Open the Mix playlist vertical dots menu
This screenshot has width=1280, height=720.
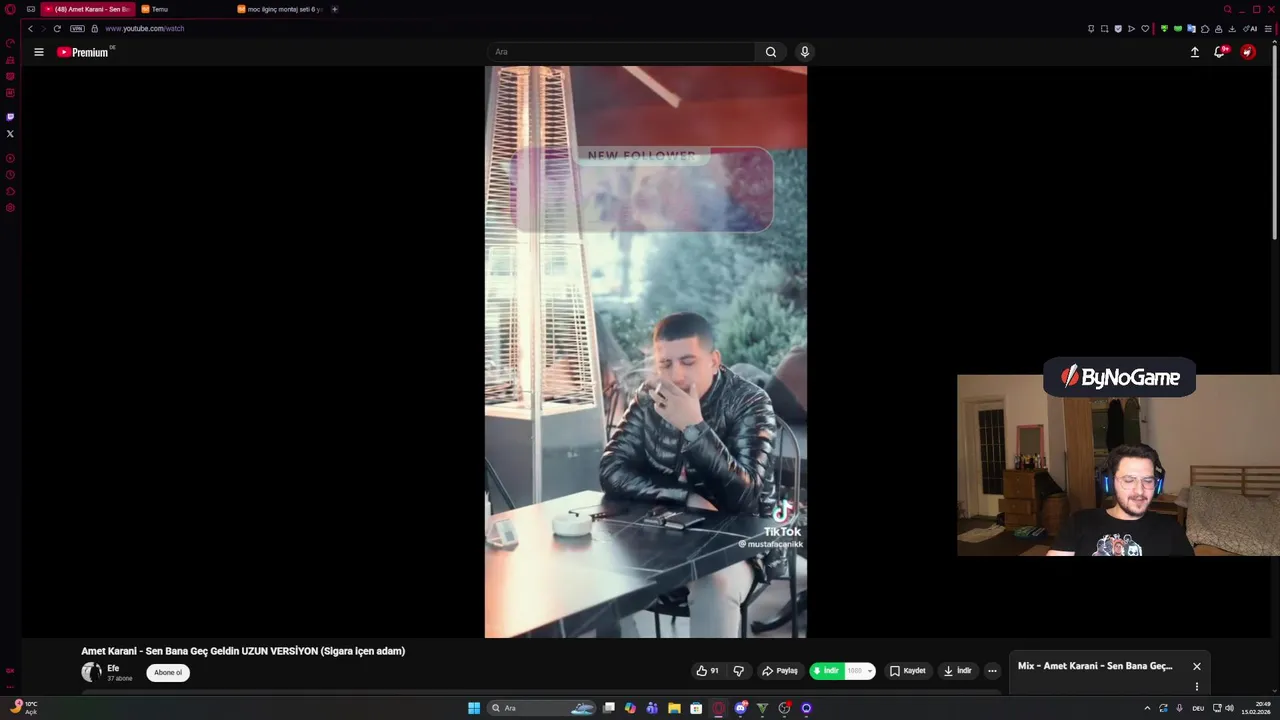point(1196,686)
